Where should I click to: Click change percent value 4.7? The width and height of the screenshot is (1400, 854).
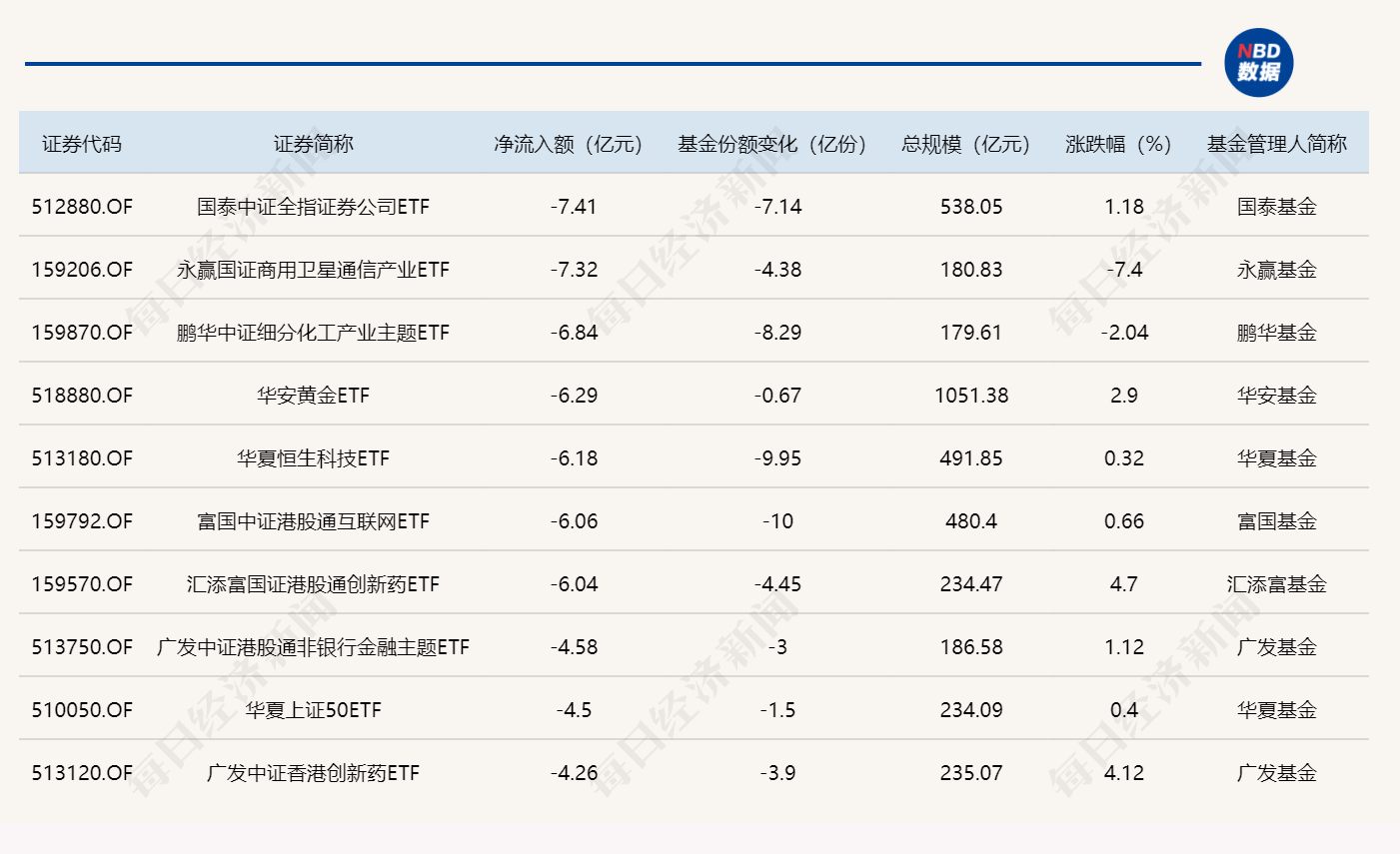(x=1124, y=584)
